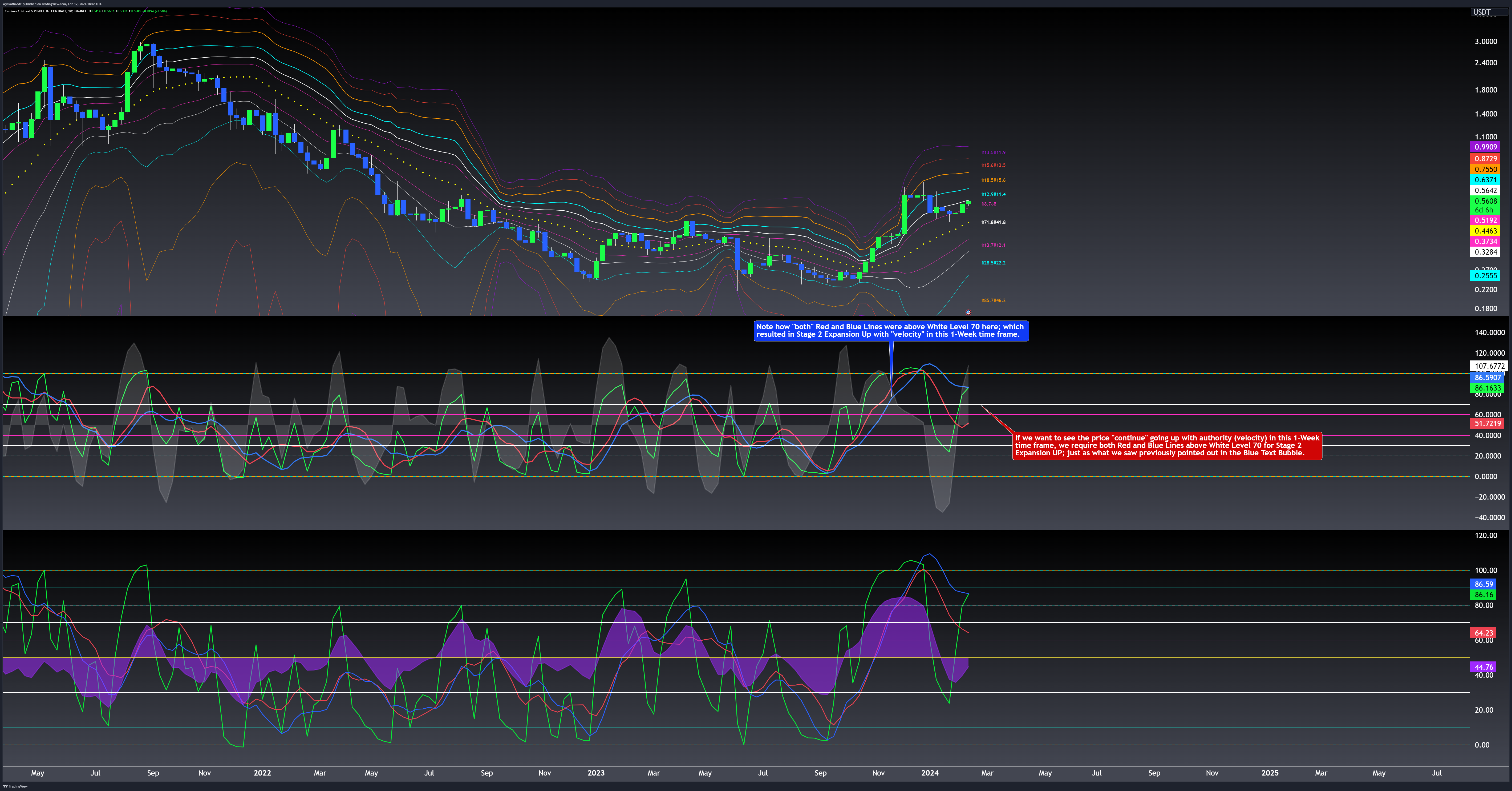
Task: Click the ⇑13.5⇓11.9 purple band label
Action: 993,153
